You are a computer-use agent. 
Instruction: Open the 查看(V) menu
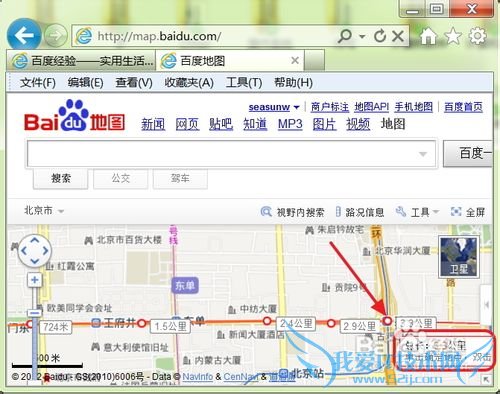[134, 82]
